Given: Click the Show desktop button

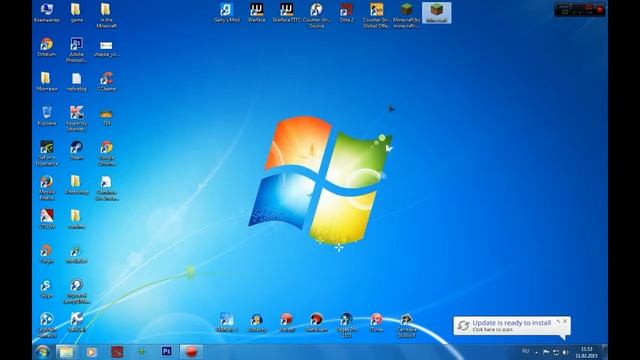Looking at the screenshot, I should 605,352.
